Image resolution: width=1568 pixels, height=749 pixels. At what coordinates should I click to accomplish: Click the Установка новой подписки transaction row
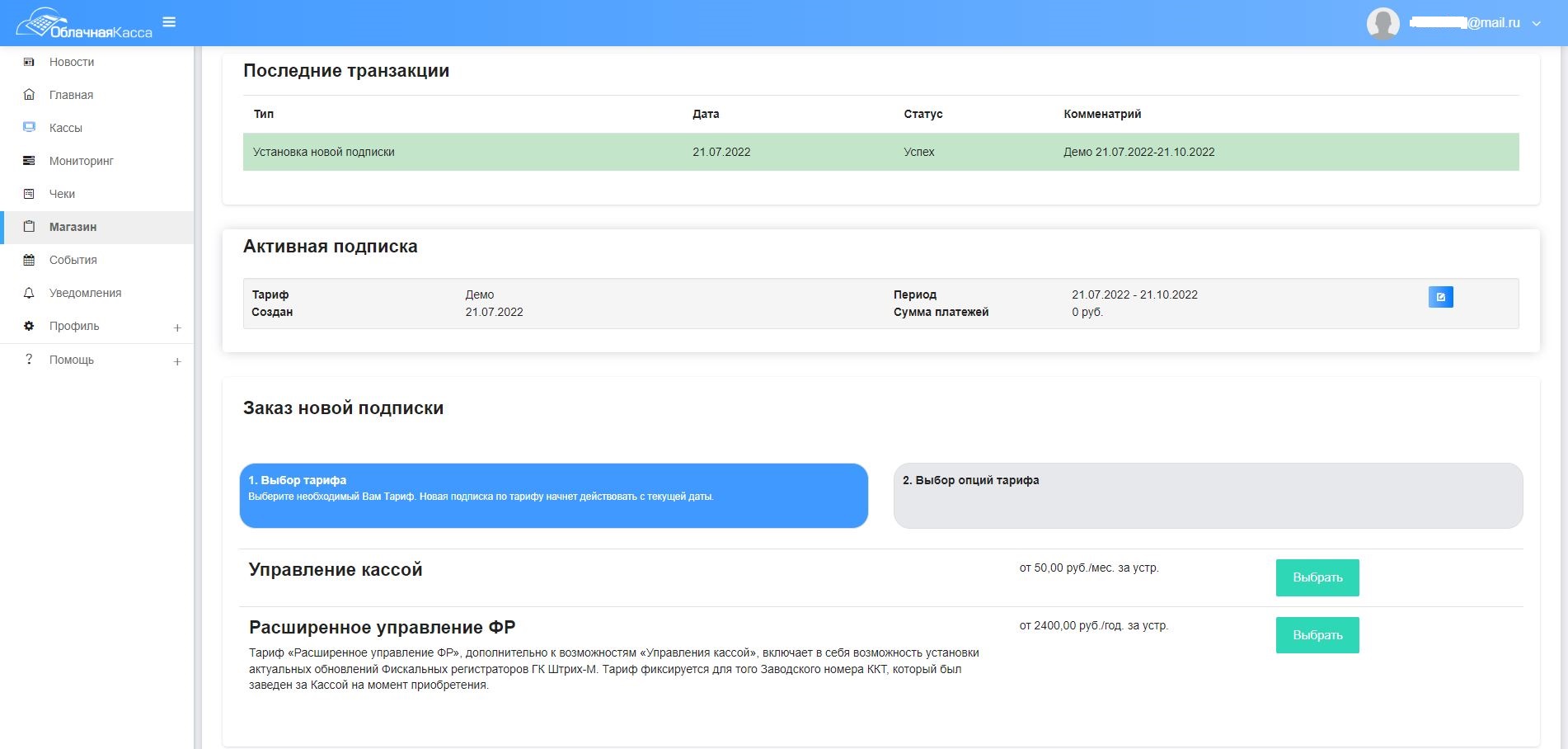pos(880,152)
